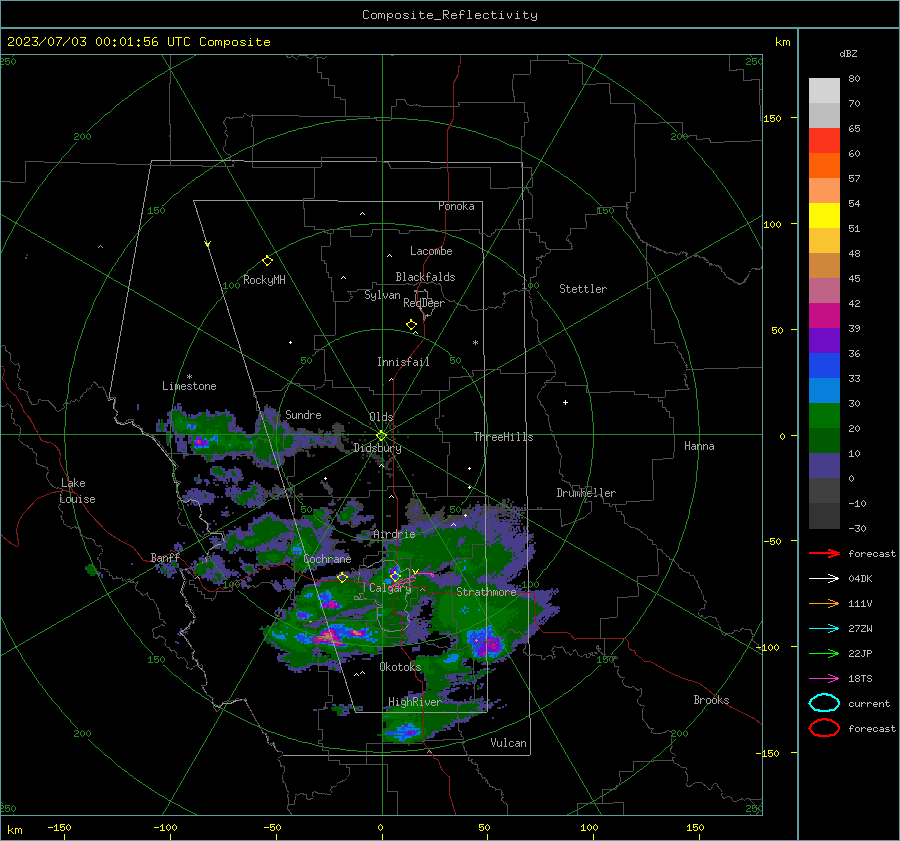Click the dBZ legend heading
The width and height of the screenshot is (900, 841).
(x=848, y=53)
